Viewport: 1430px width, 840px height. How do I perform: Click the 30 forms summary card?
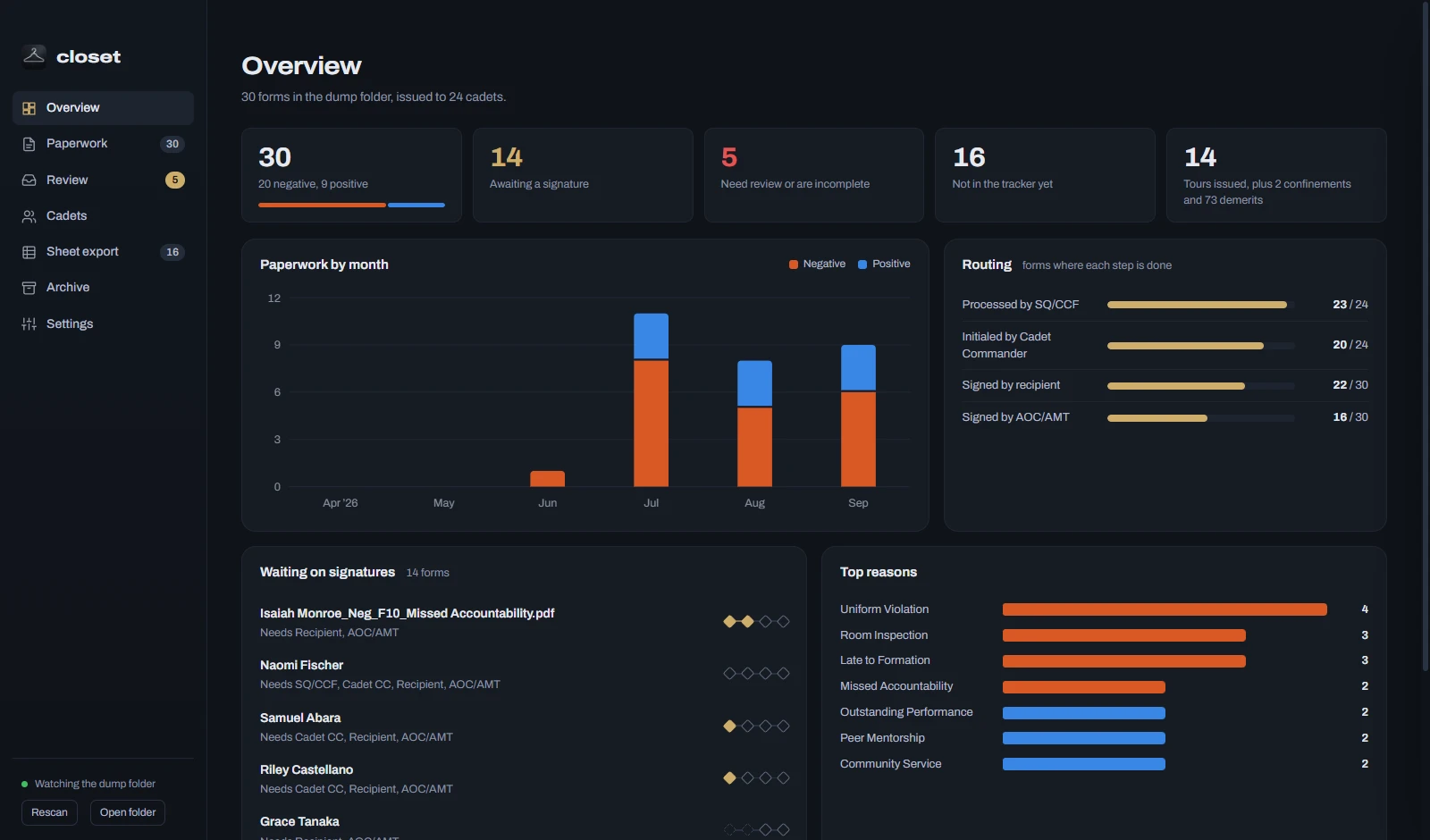351,175
